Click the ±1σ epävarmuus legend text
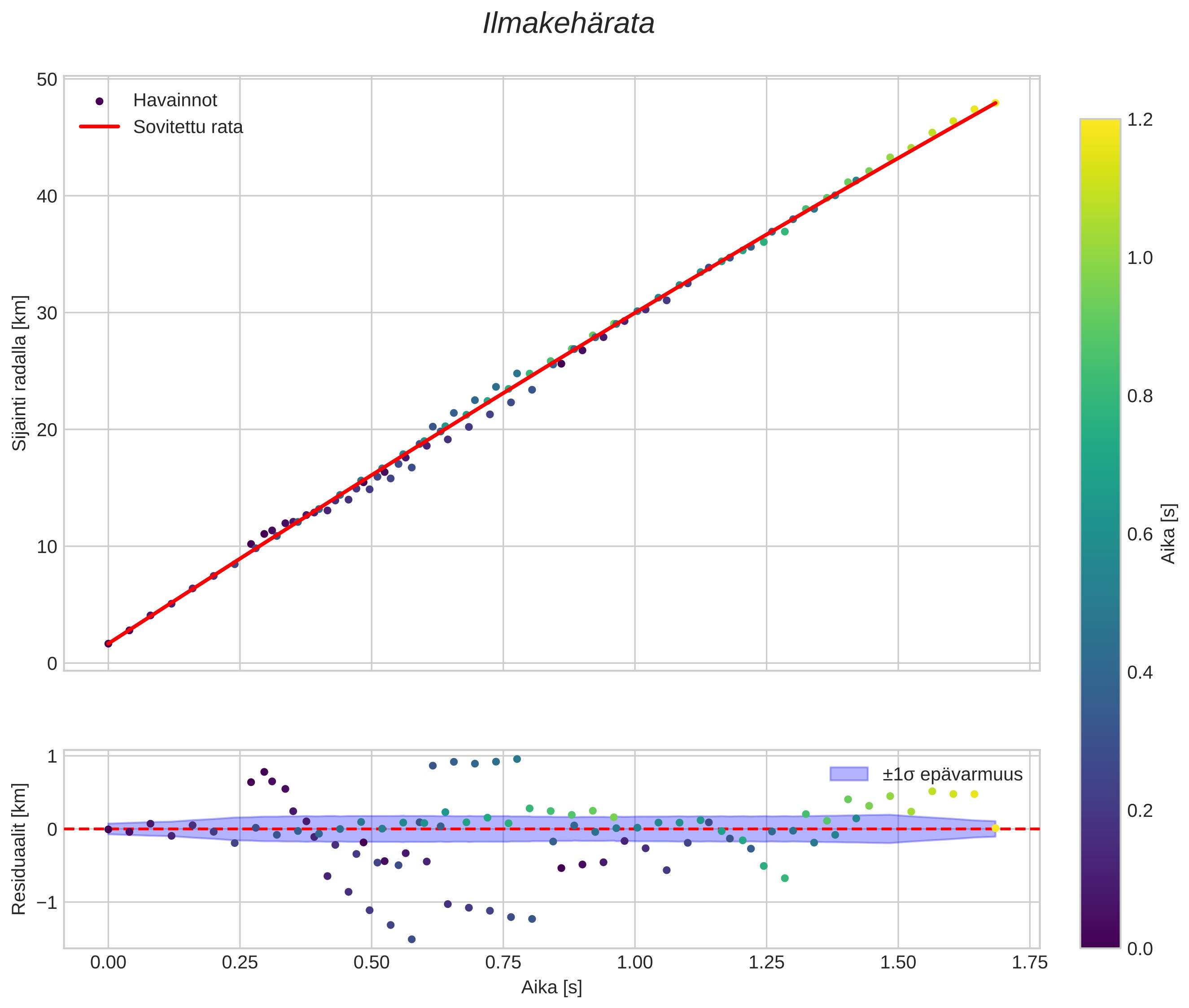This screenshot has height=1008, width=1189. (x=952, y=774)
